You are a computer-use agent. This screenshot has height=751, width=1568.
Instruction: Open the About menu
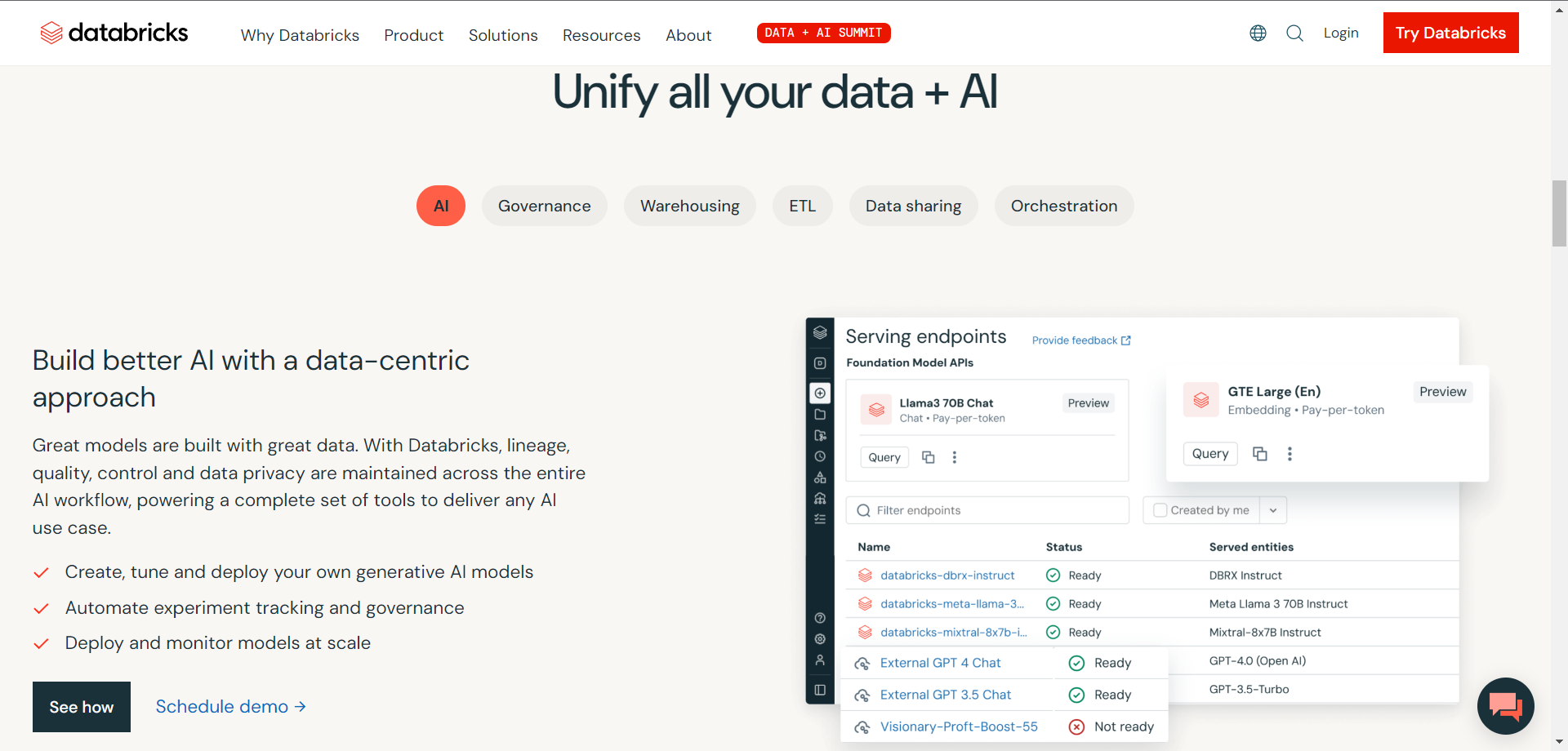click(x=688, y=35)
